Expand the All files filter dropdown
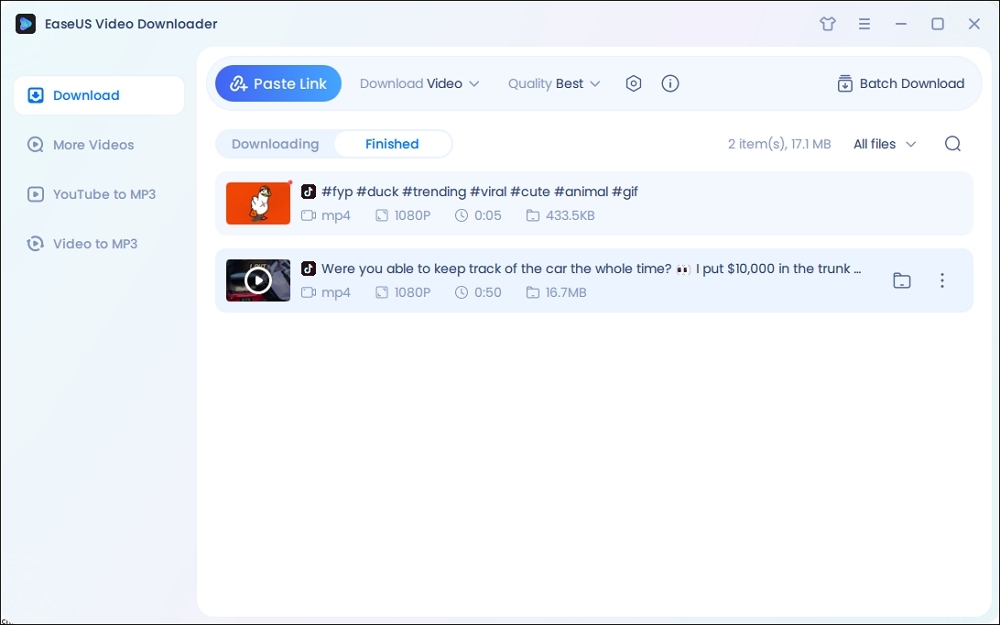The width and height of the screenshot is (1000, 625). [x=885, y=144]
